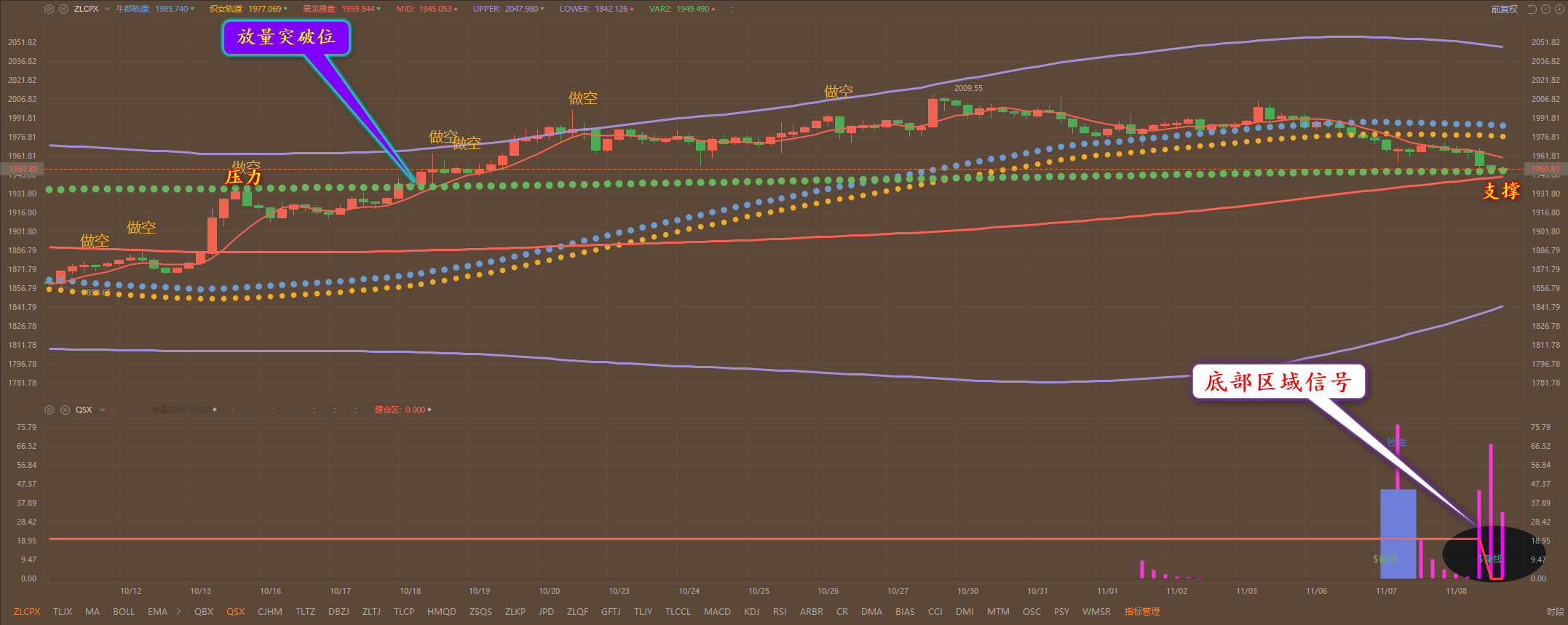Select the QSX indicator tab

[x=236, y=612]
